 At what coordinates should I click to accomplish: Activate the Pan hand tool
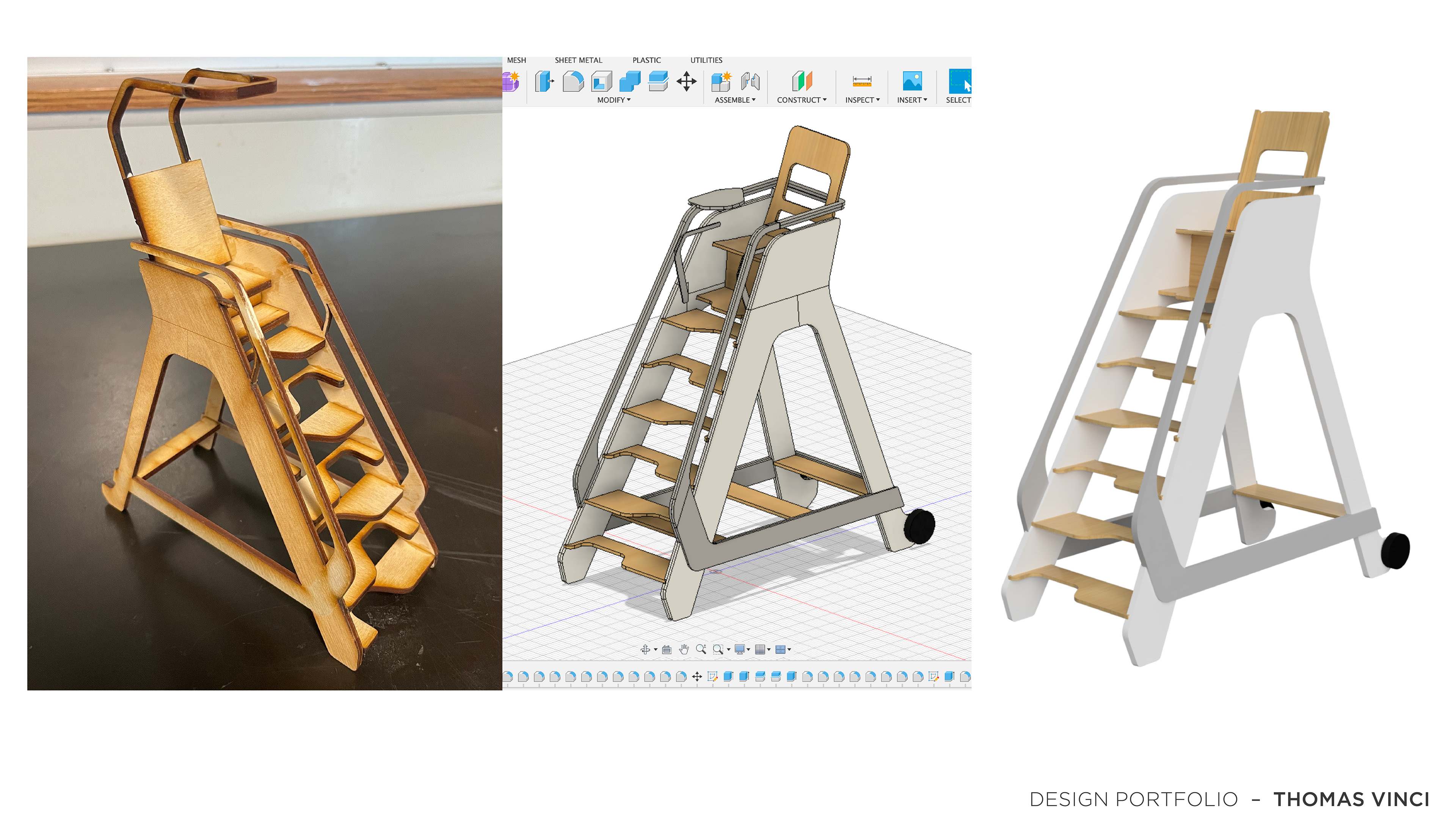coord(684,650)
